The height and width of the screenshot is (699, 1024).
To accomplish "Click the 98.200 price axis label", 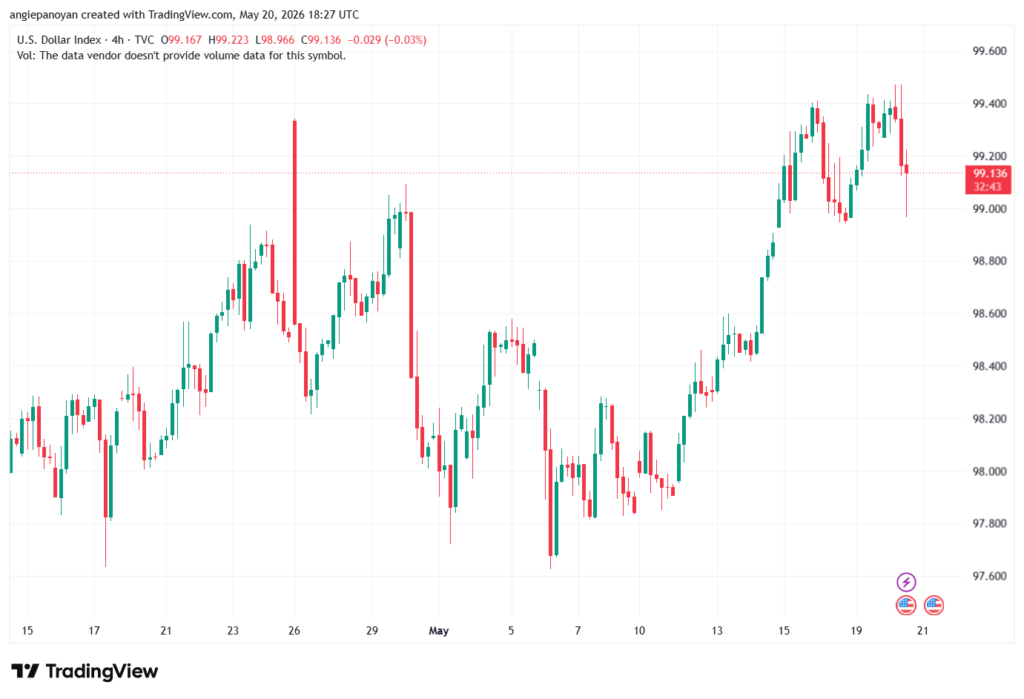I will 989,419.
